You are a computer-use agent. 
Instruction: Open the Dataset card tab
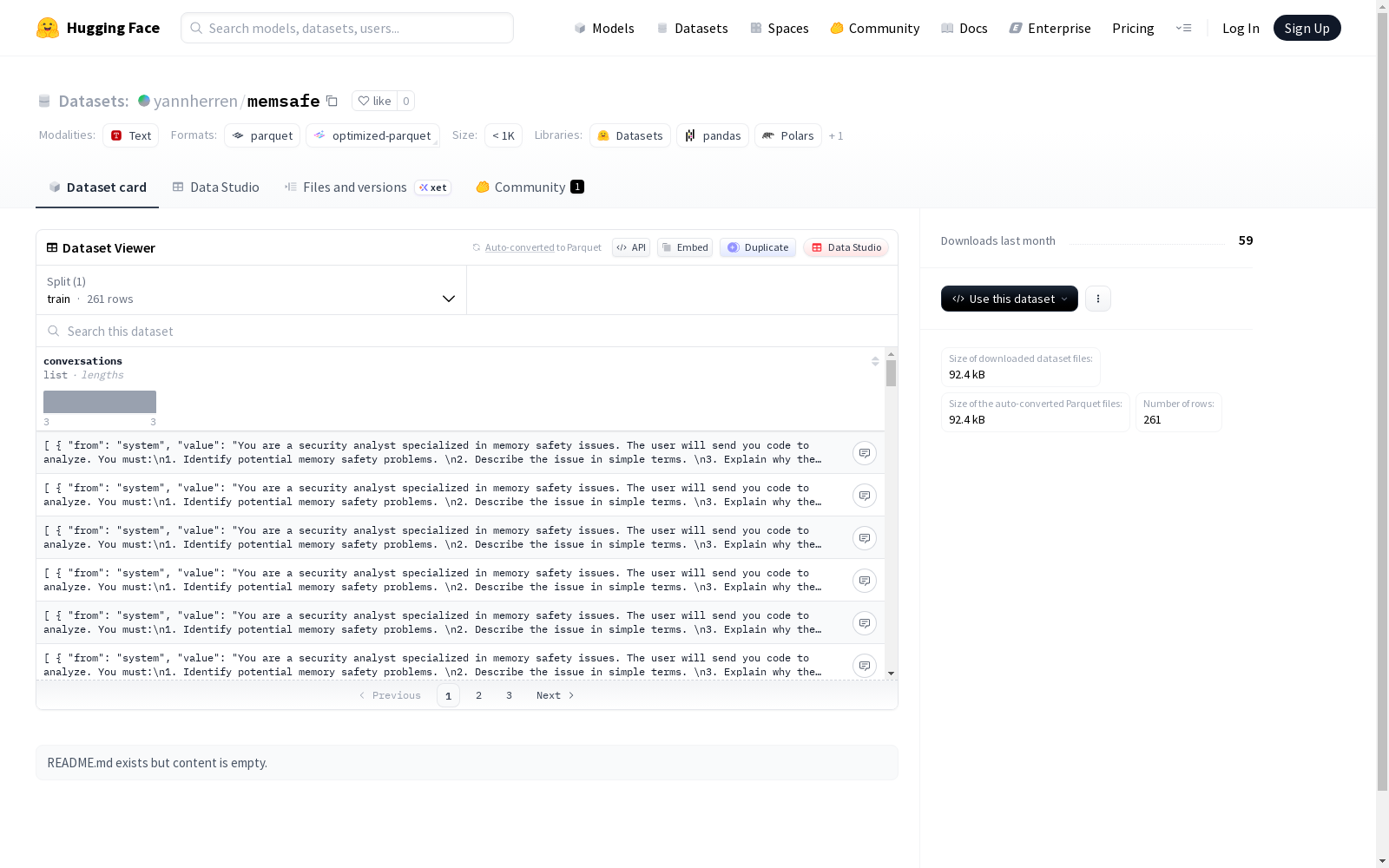coord(97,187)
